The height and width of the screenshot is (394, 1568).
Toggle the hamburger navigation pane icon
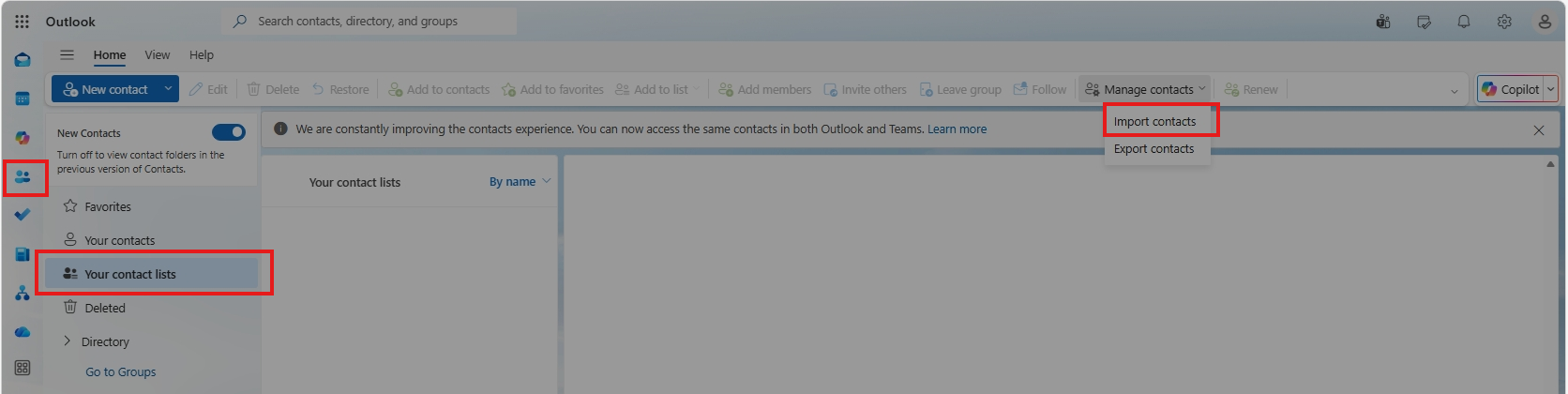67,54
